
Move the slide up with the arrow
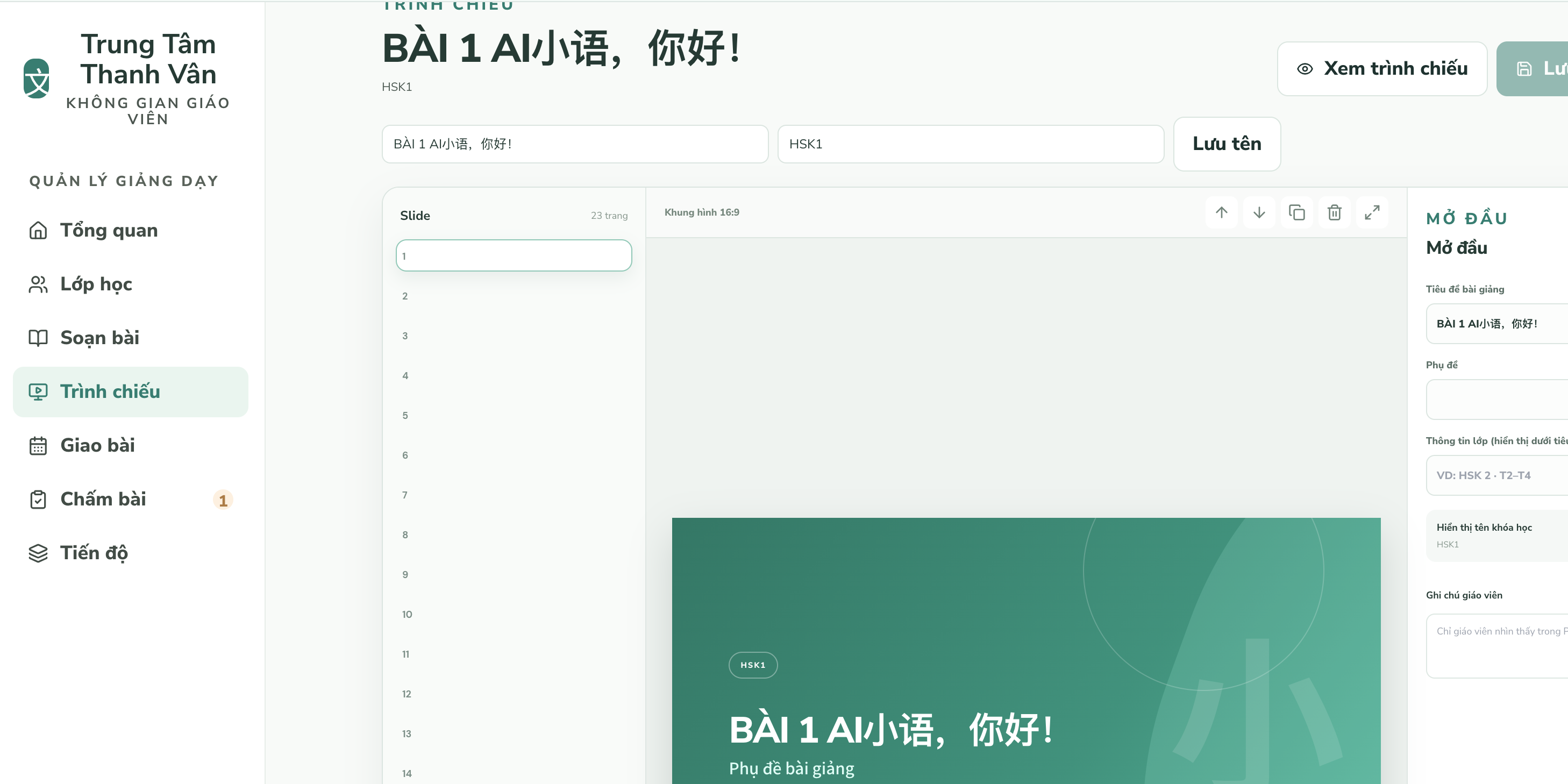(x=1221, y=212)
